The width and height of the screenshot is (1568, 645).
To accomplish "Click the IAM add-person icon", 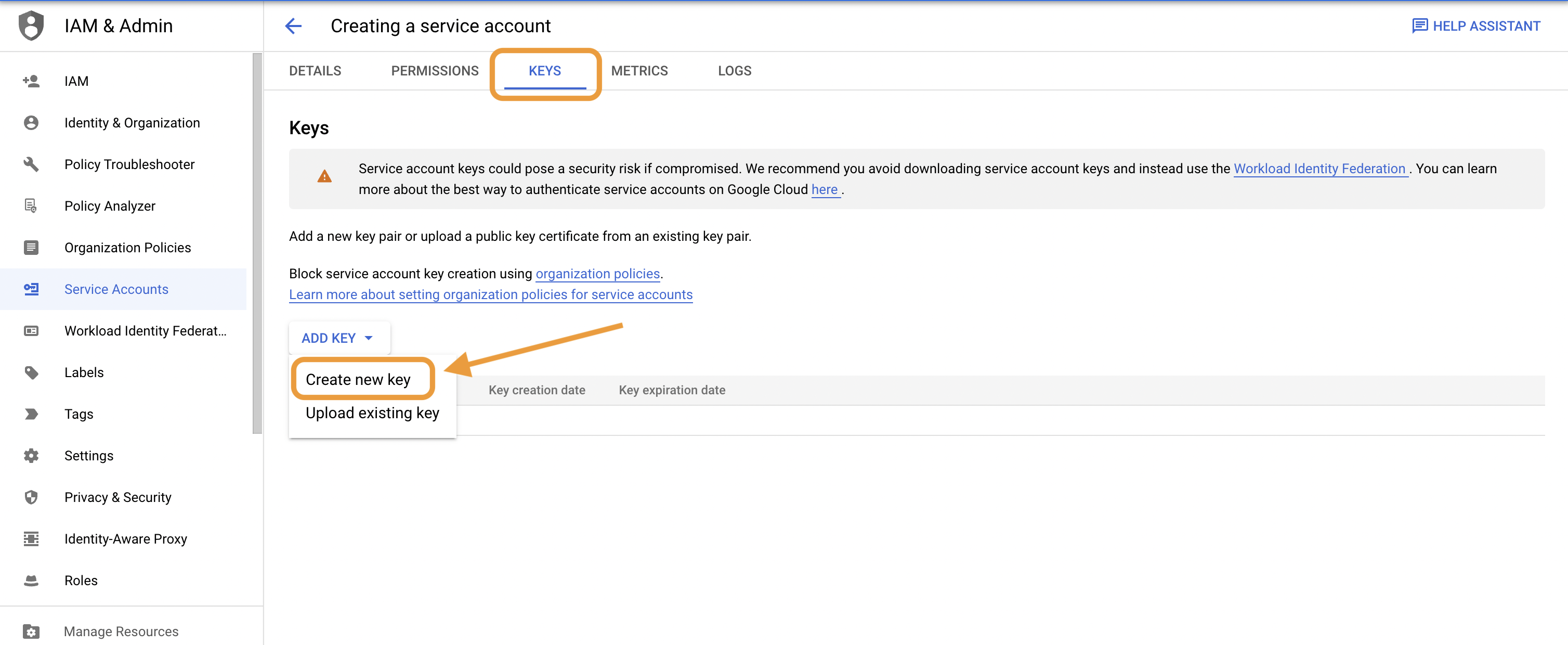I will pos(31,81).
